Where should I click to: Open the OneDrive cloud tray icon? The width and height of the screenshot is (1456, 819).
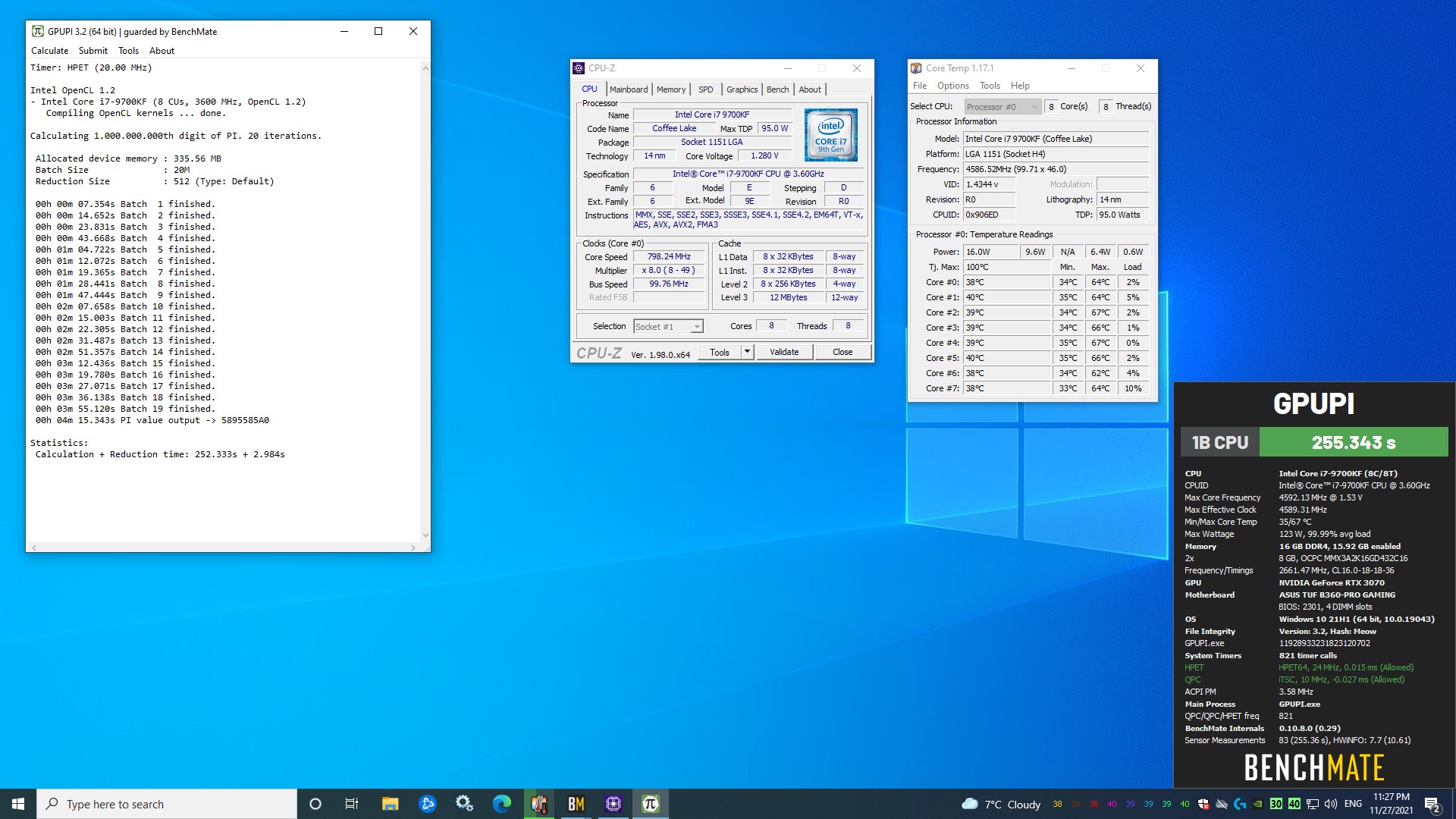click(1222, 805)
